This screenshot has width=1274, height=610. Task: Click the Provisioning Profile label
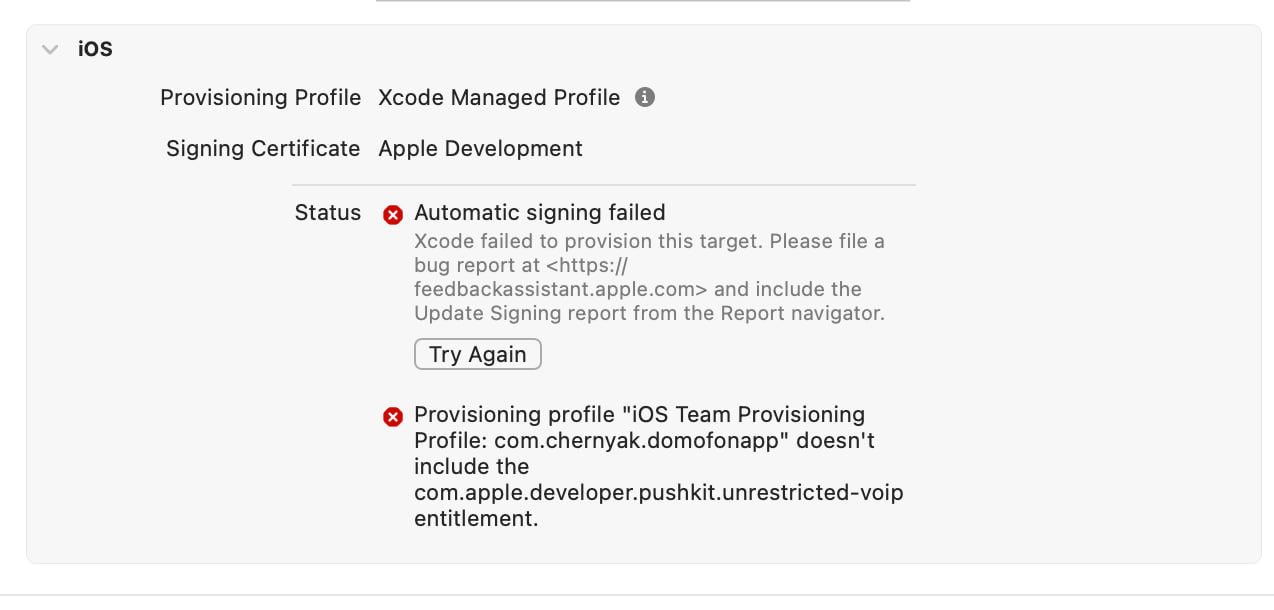260,97
